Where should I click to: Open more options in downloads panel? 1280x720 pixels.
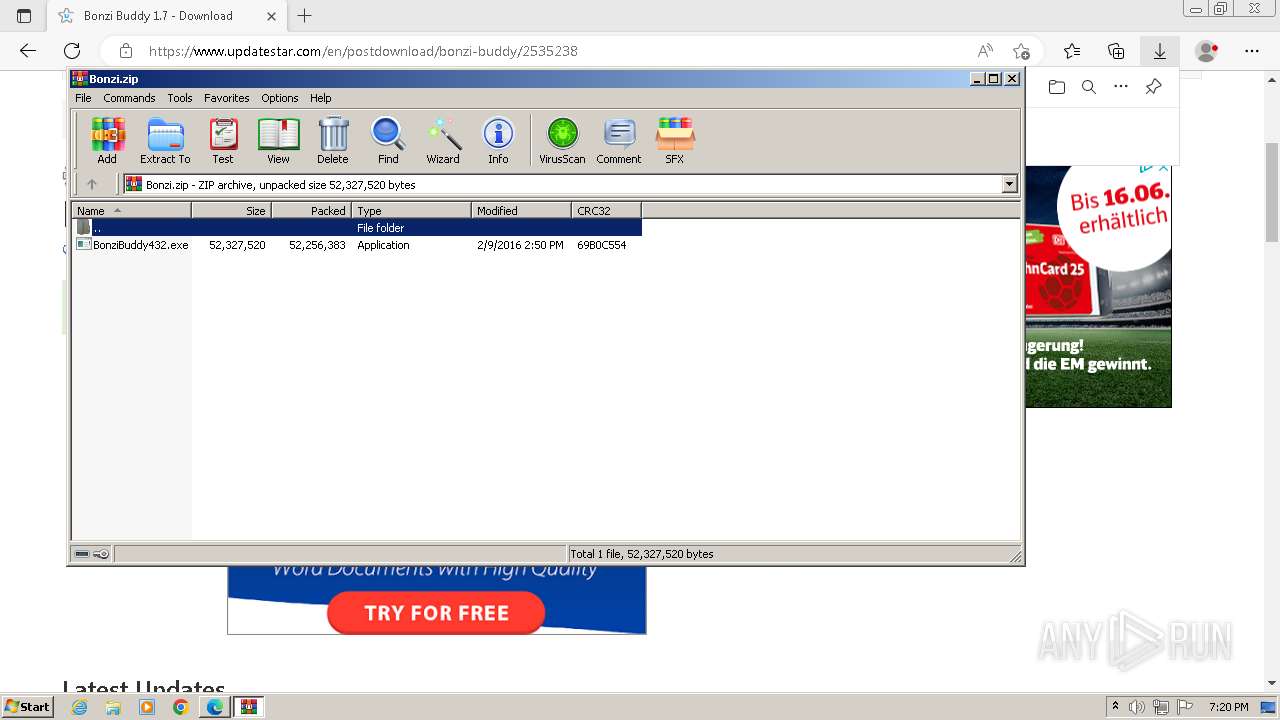1121,87
